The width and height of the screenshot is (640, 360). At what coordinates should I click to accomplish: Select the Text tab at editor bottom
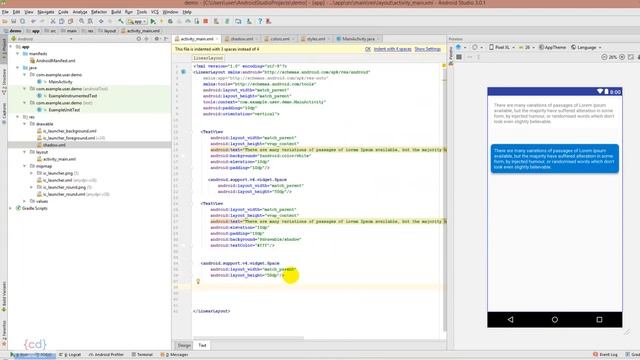click(202, 345)
